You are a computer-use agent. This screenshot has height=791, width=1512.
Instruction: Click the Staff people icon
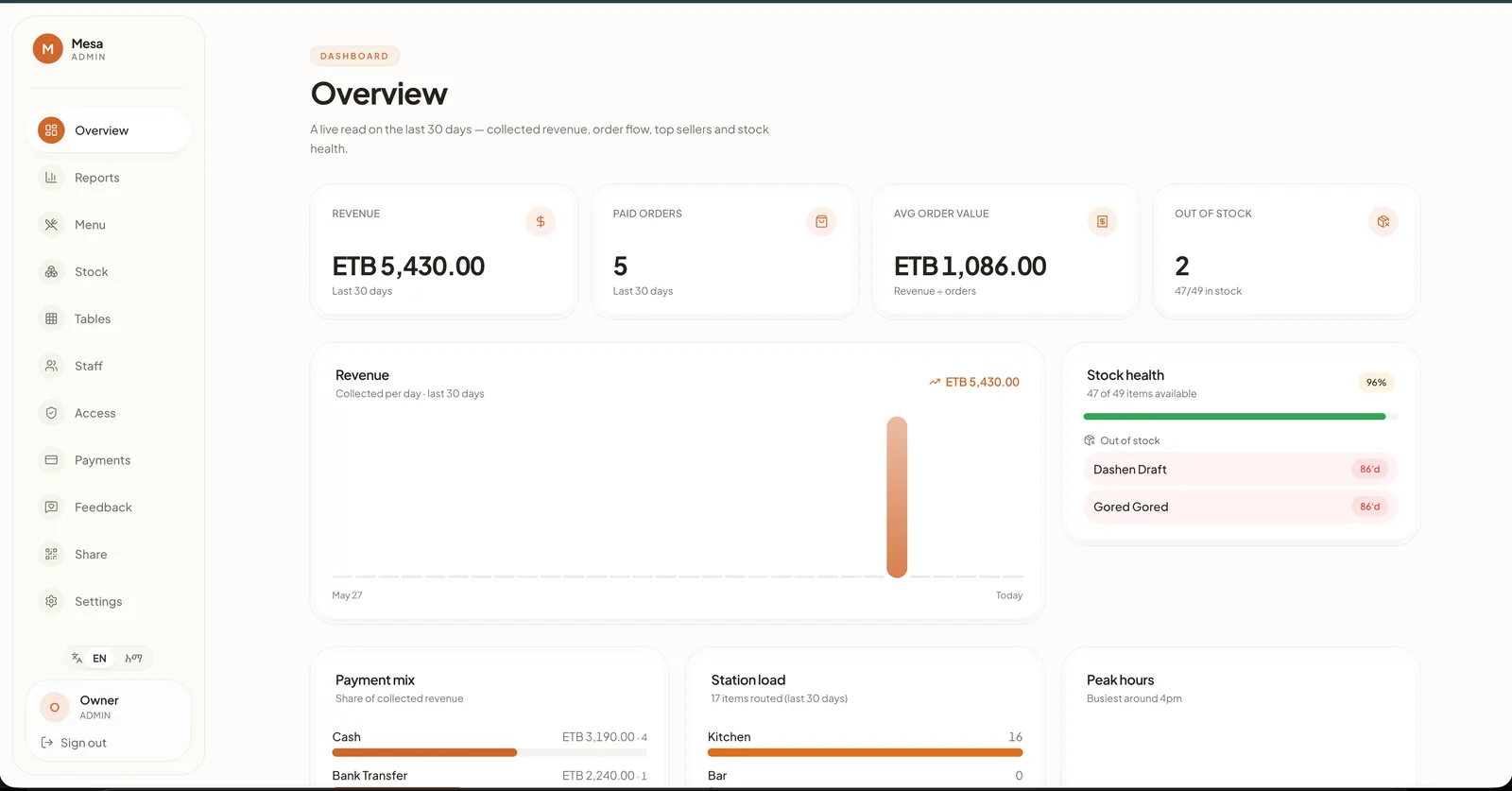click(x=51, y=366)
